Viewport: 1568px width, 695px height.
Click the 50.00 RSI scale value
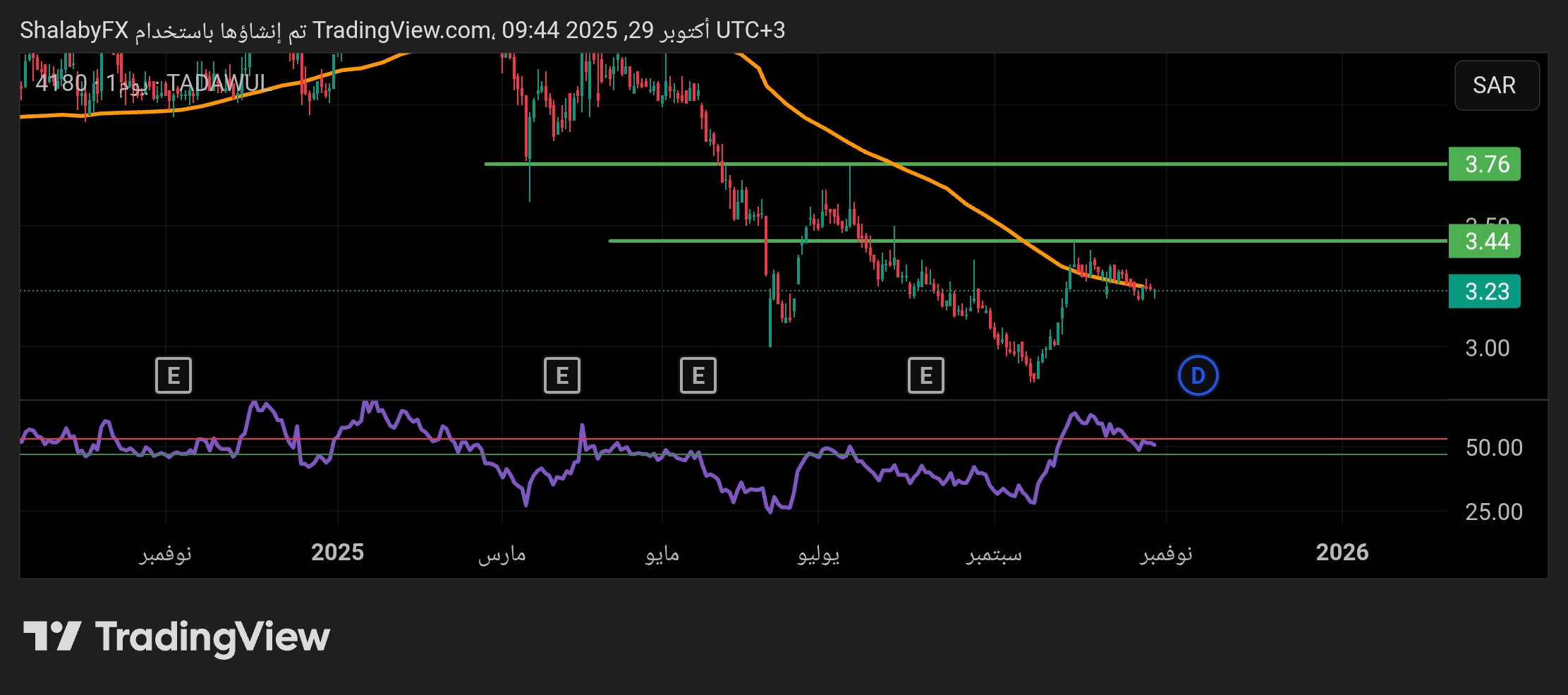[1493, 448]
